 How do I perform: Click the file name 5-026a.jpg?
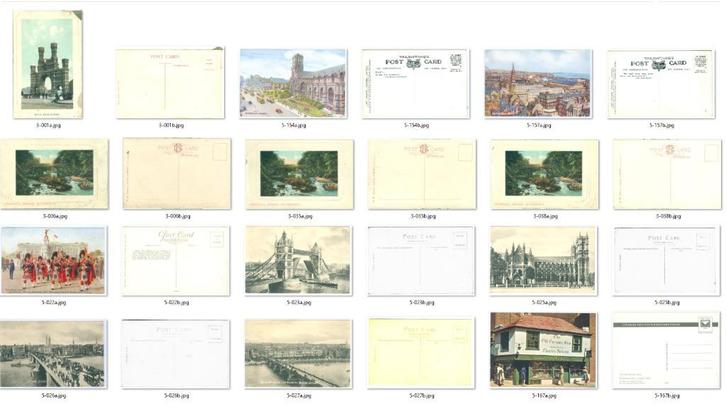[x=54, y=396]
